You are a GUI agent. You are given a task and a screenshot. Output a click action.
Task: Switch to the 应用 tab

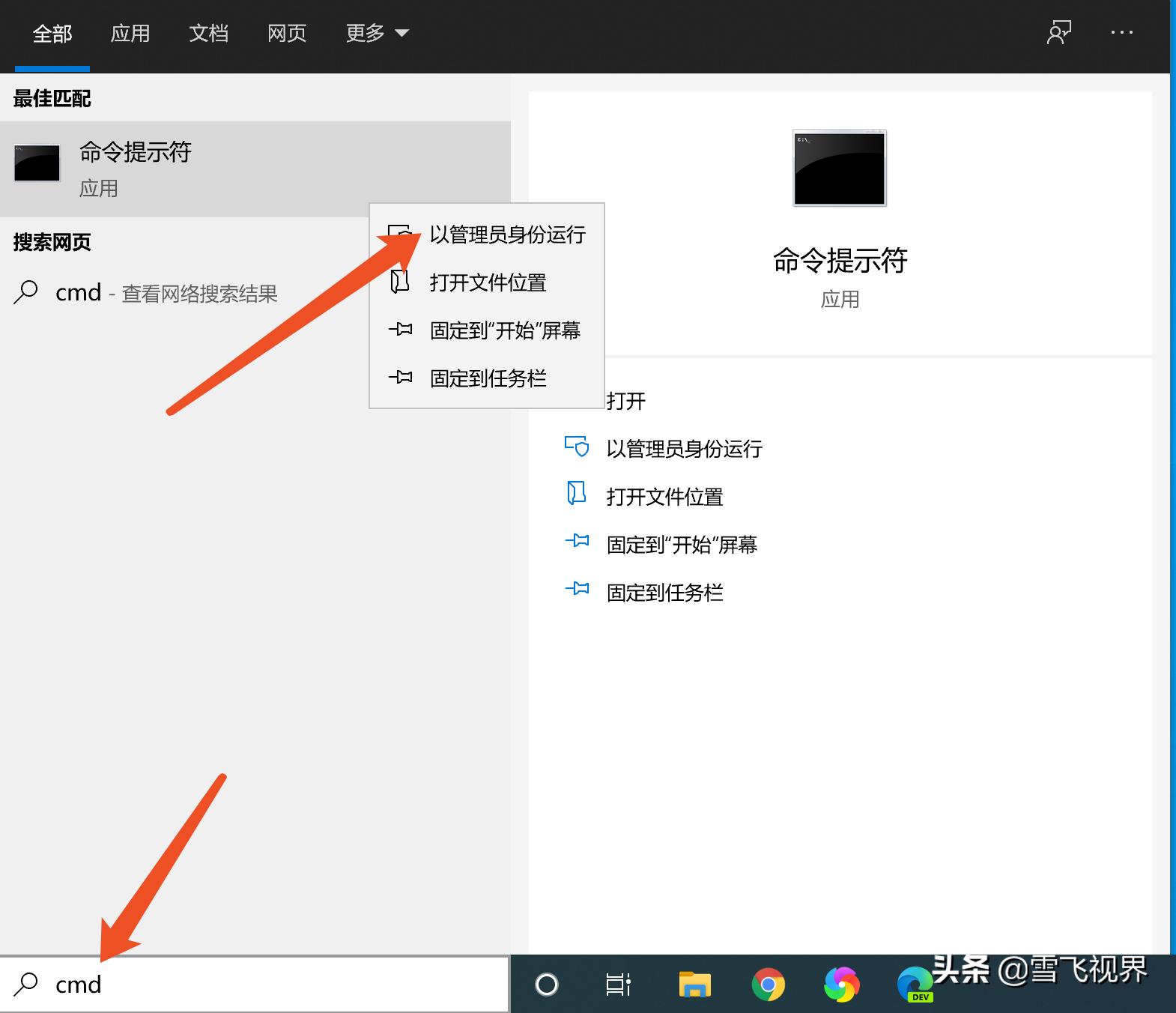pyautogui.click(x=130, y=34)
